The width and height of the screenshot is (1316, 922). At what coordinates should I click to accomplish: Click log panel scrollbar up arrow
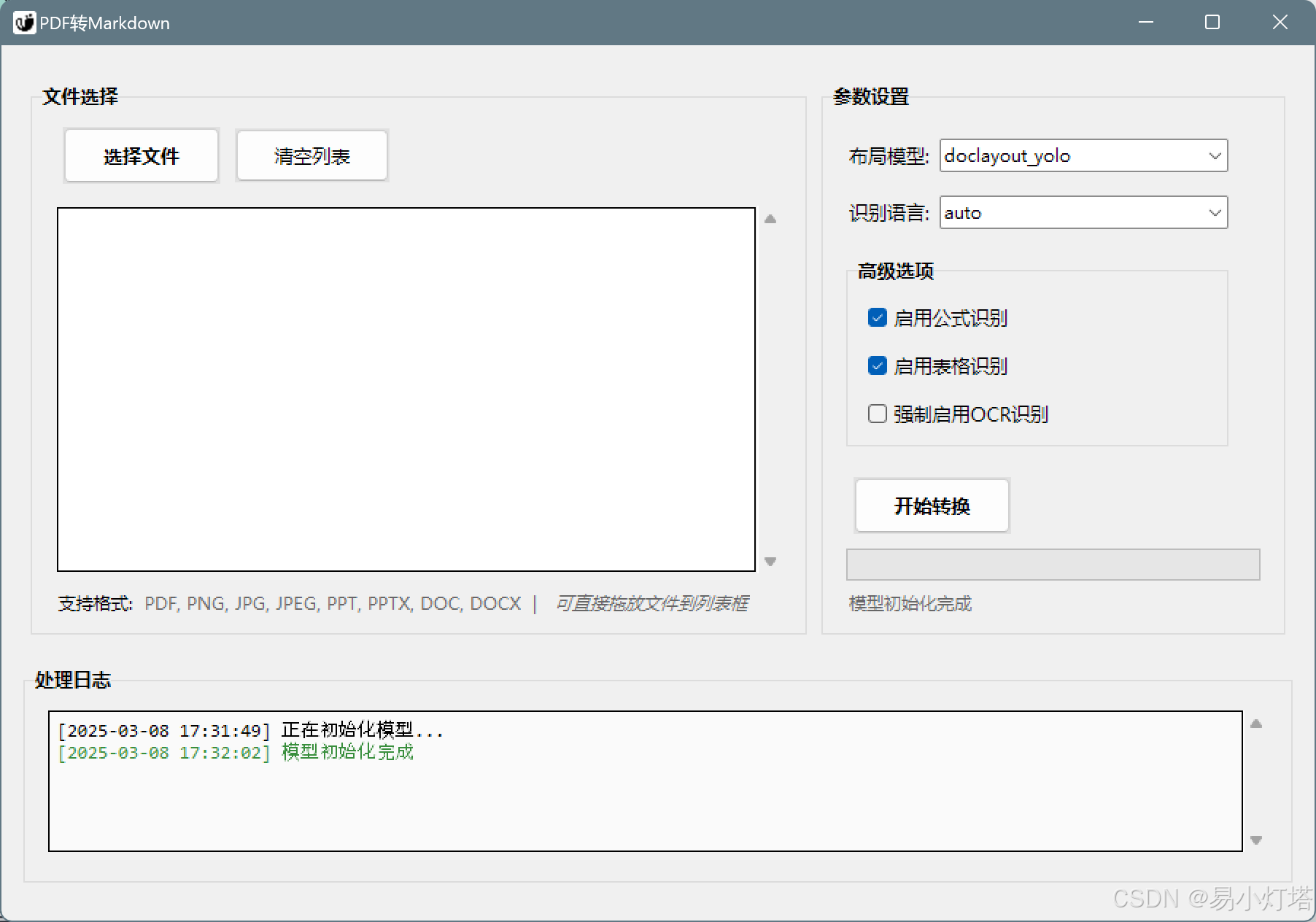[1256, 724]
